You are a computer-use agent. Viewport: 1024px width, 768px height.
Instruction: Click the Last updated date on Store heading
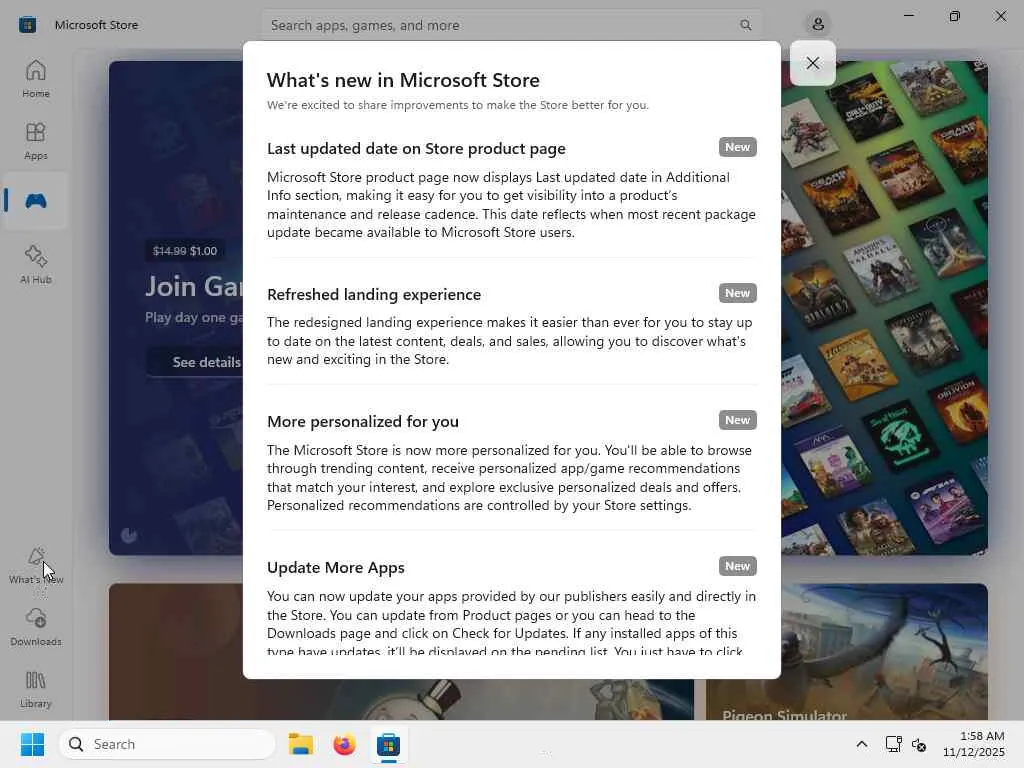coord(416,149)
